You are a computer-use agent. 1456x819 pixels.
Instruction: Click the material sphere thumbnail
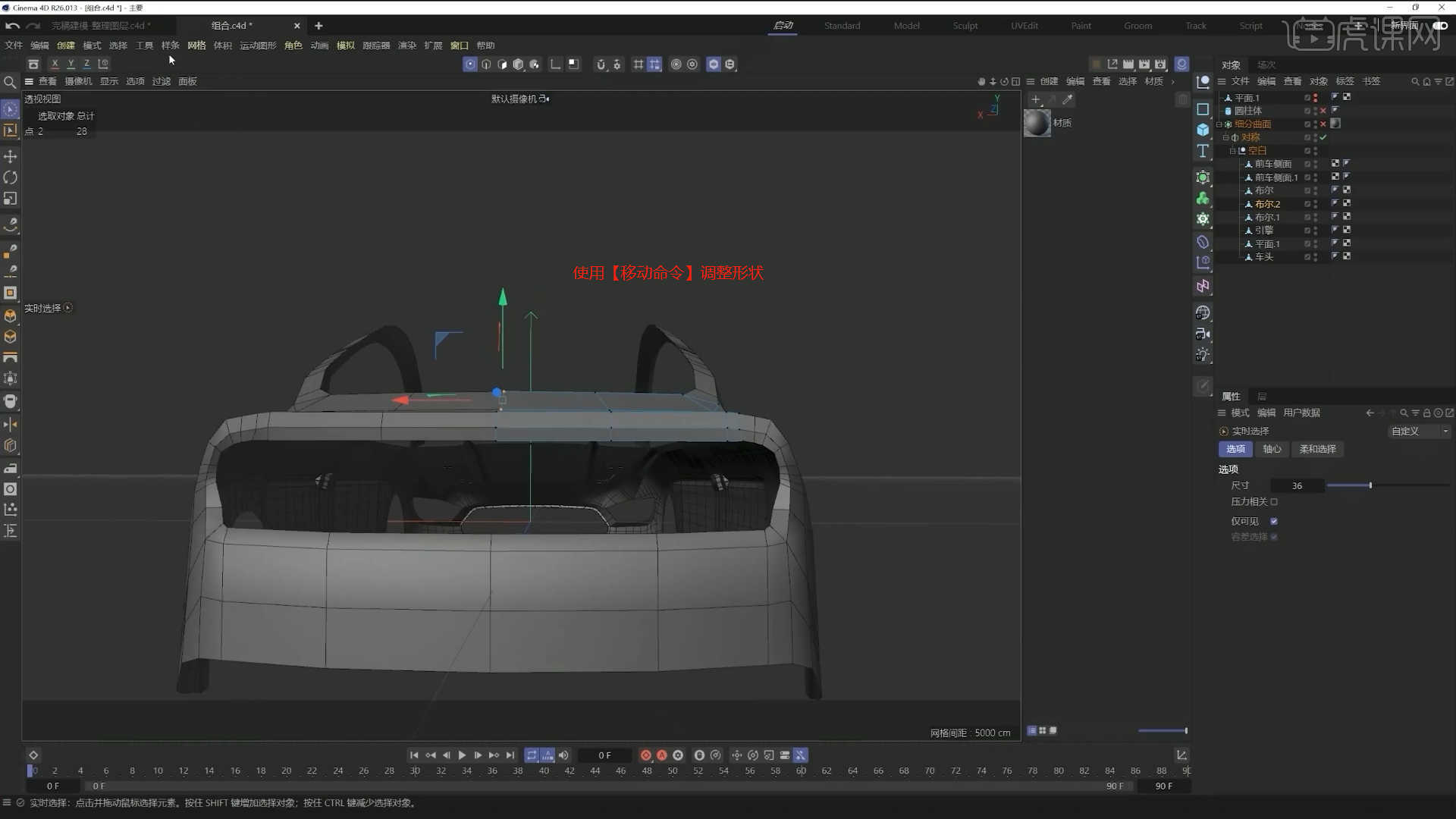(x=1037, y=123)
